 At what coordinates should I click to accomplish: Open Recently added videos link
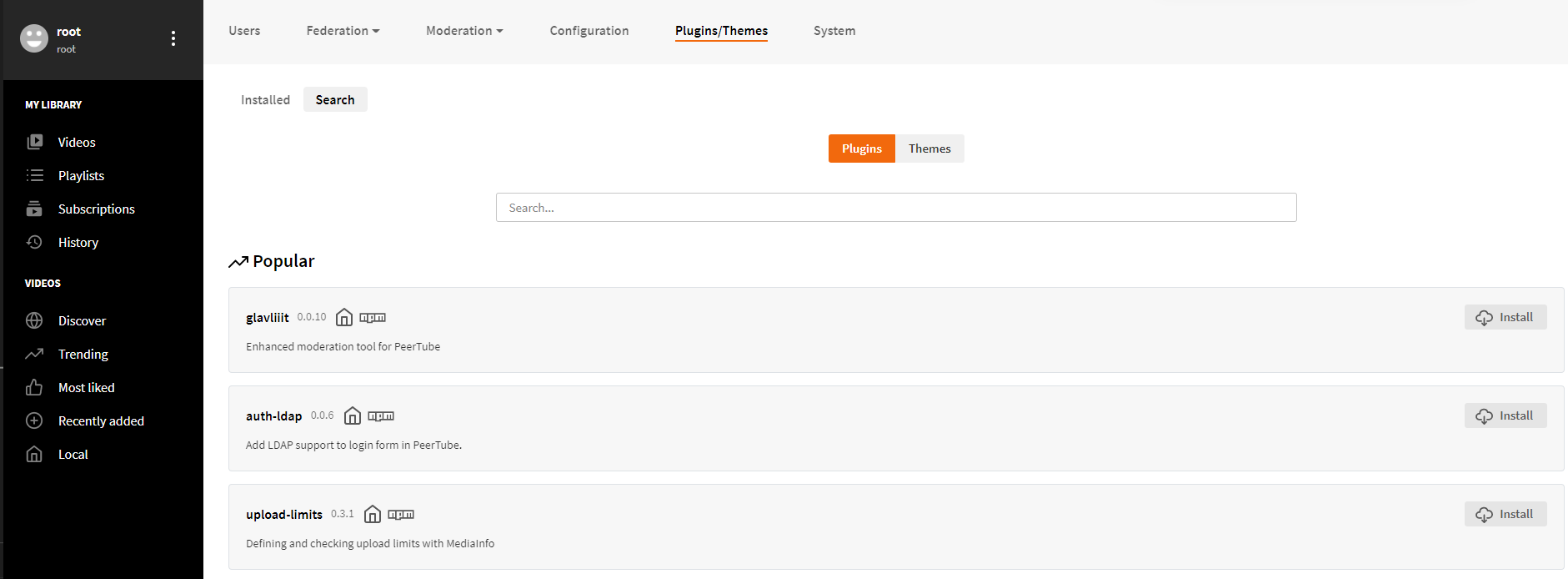(101, 420)
